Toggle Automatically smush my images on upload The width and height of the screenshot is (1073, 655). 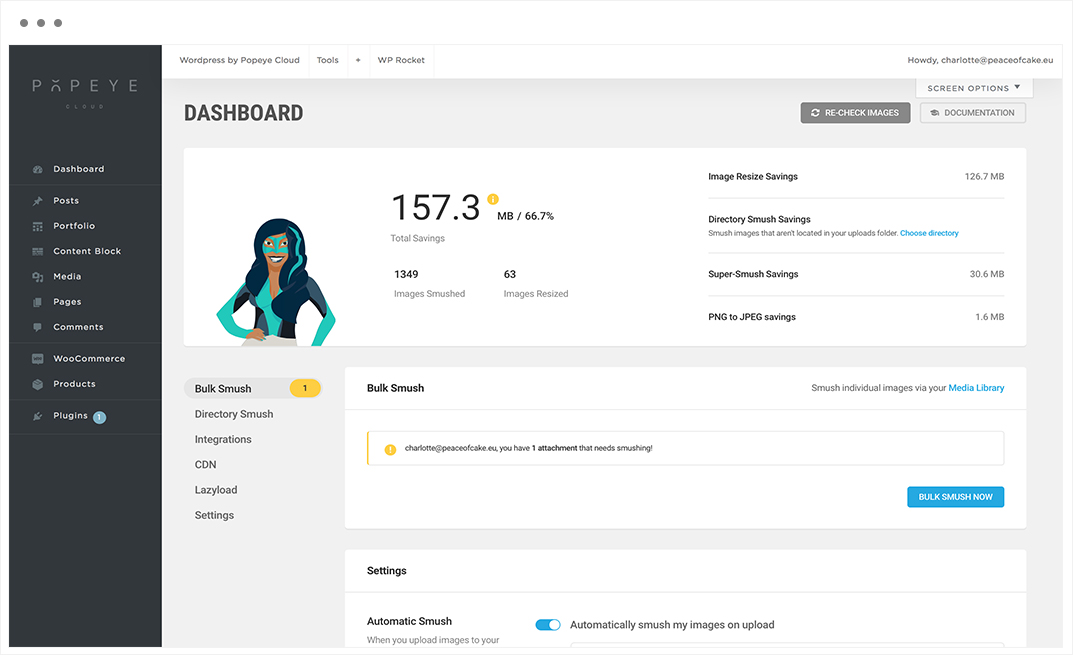click(x=548, y=624)
